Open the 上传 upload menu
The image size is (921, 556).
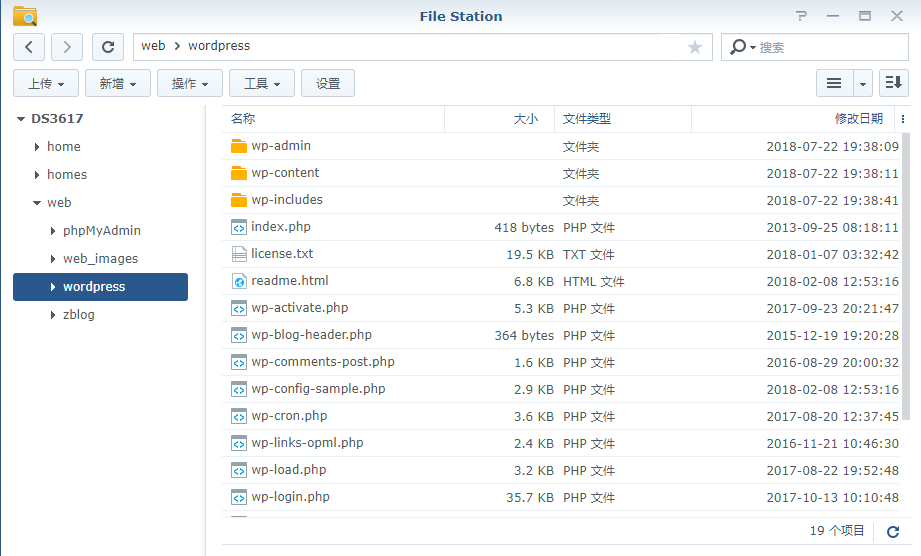tap(46, 84)
